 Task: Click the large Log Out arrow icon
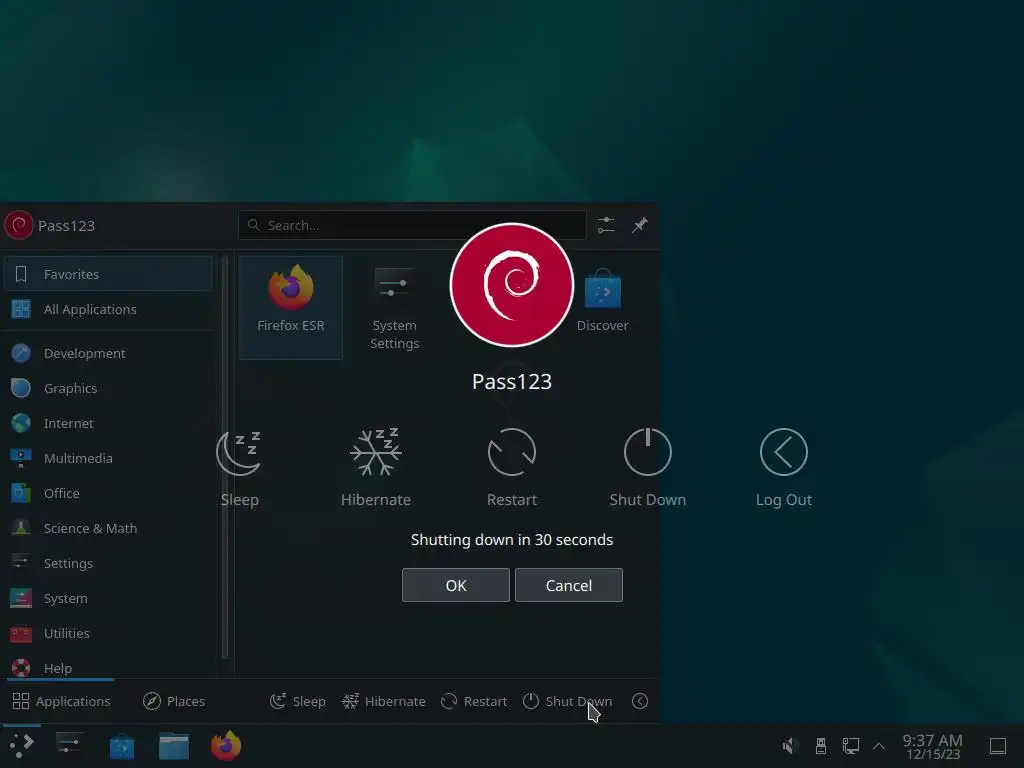[784, 452]
